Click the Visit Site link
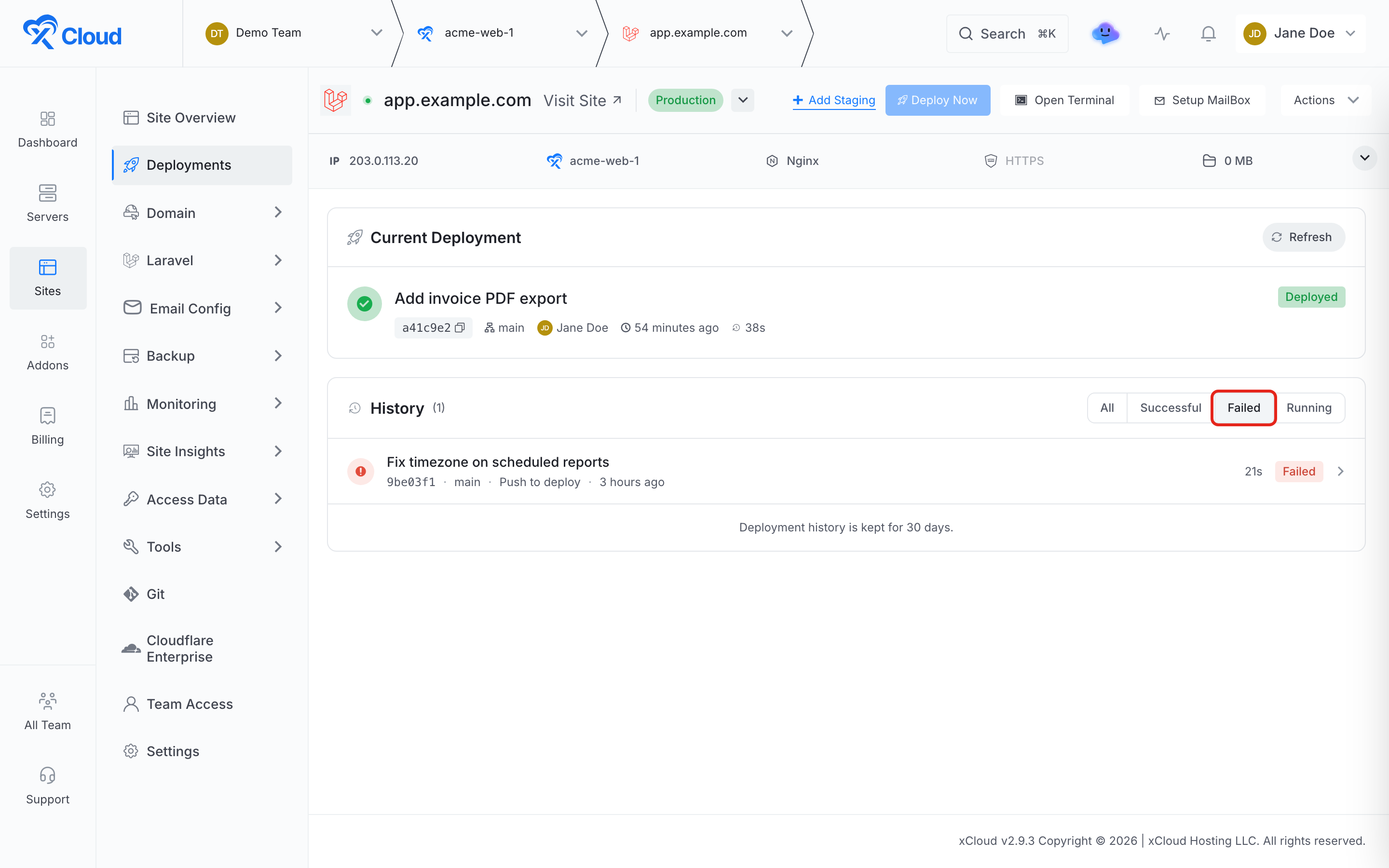Screen dimensions: 1389x868 [x=583, y=100]
